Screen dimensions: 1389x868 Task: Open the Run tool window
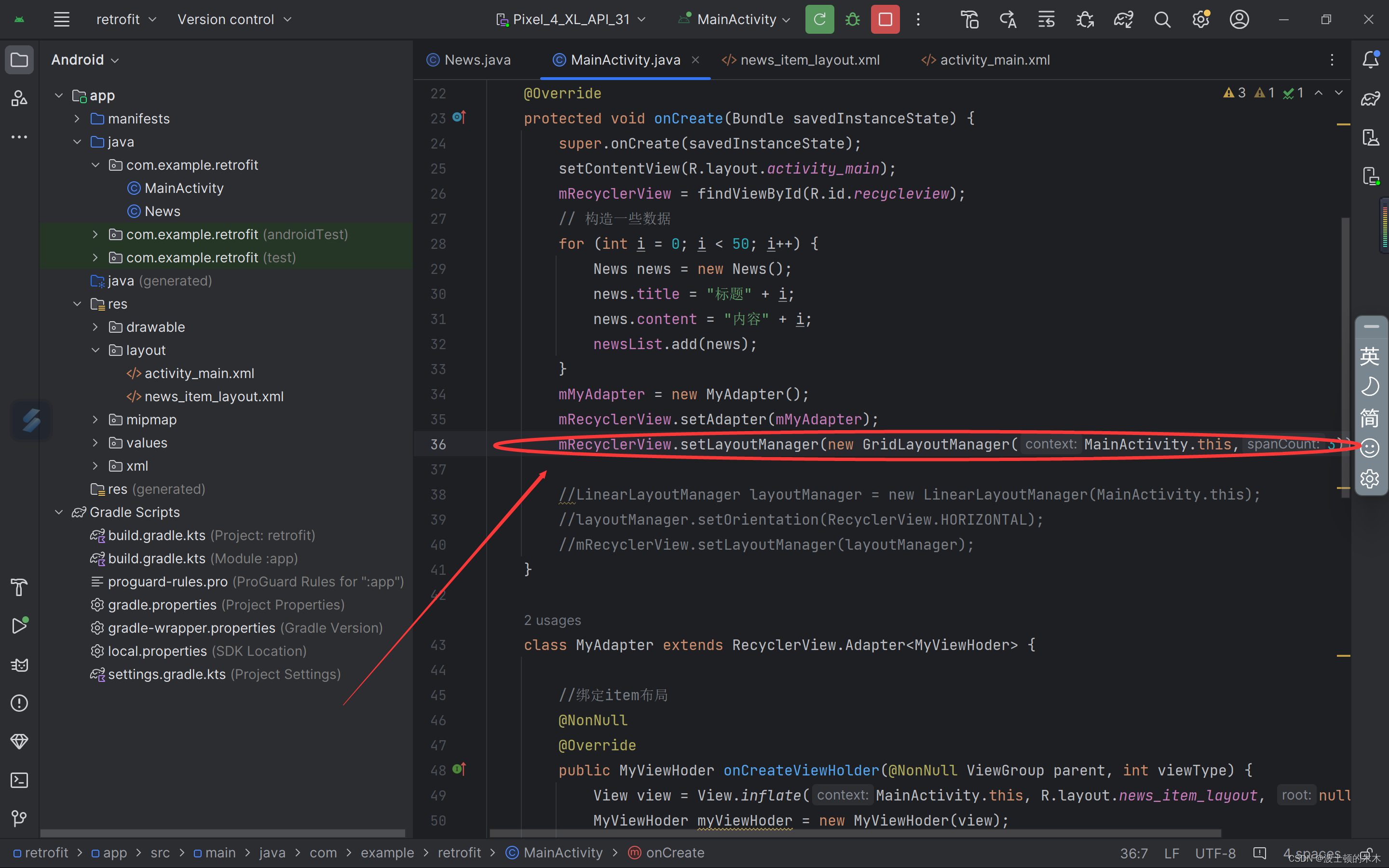click(19, 626)
